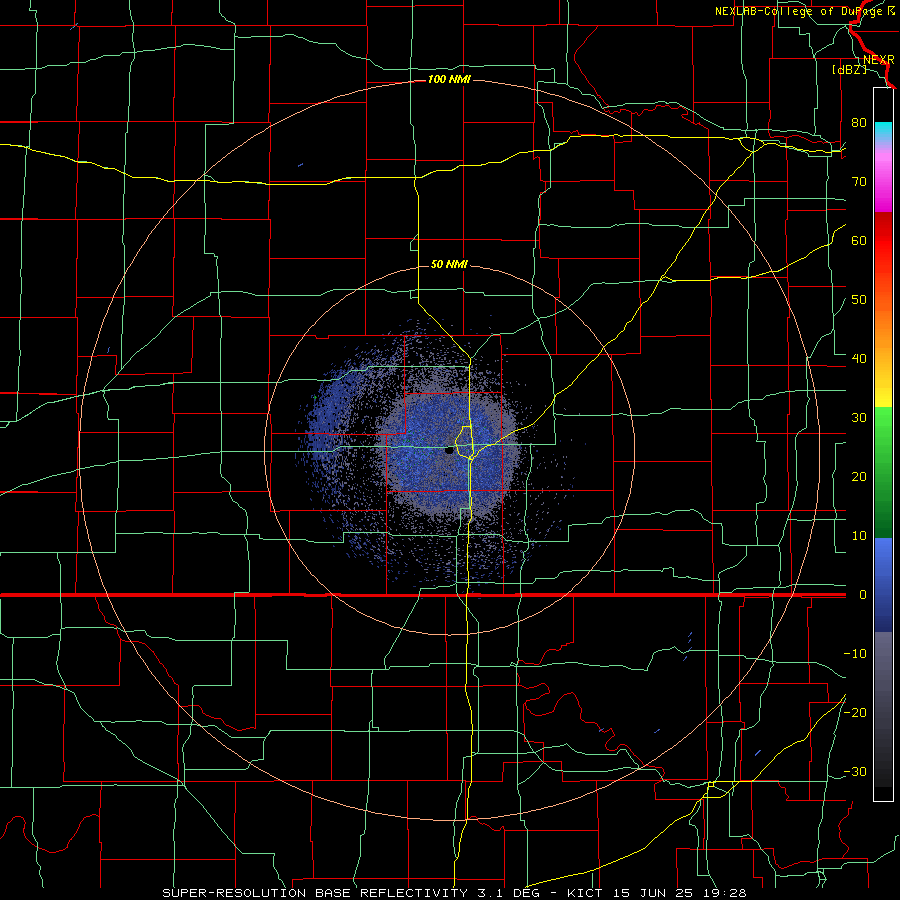Click the 80 dBZ scale value
The image size is (900, 900).
[x=859, y=123]
